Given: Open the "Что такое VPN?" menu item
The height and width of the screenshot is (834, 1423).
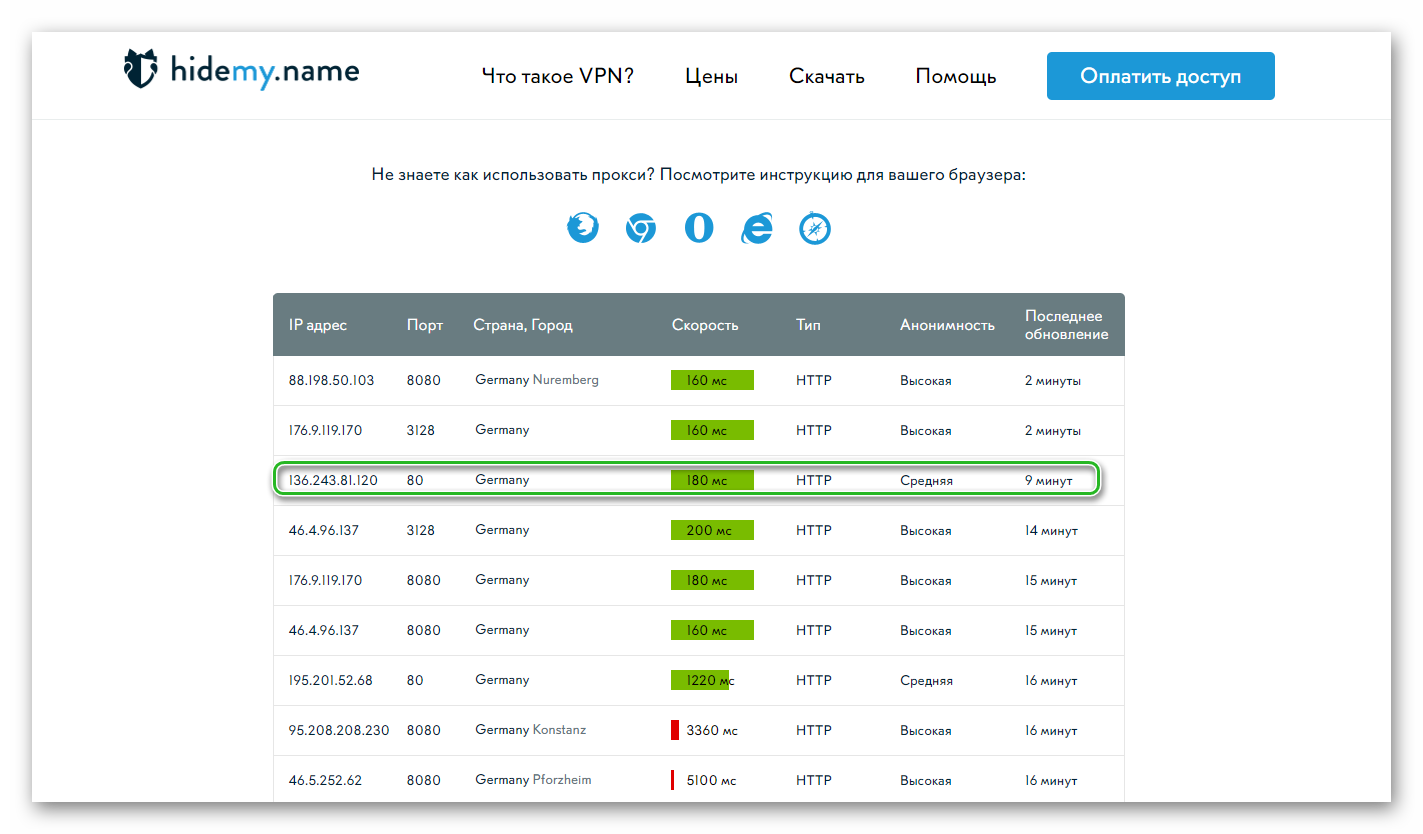Looking at the screenshot, I should tap(557, 77).
